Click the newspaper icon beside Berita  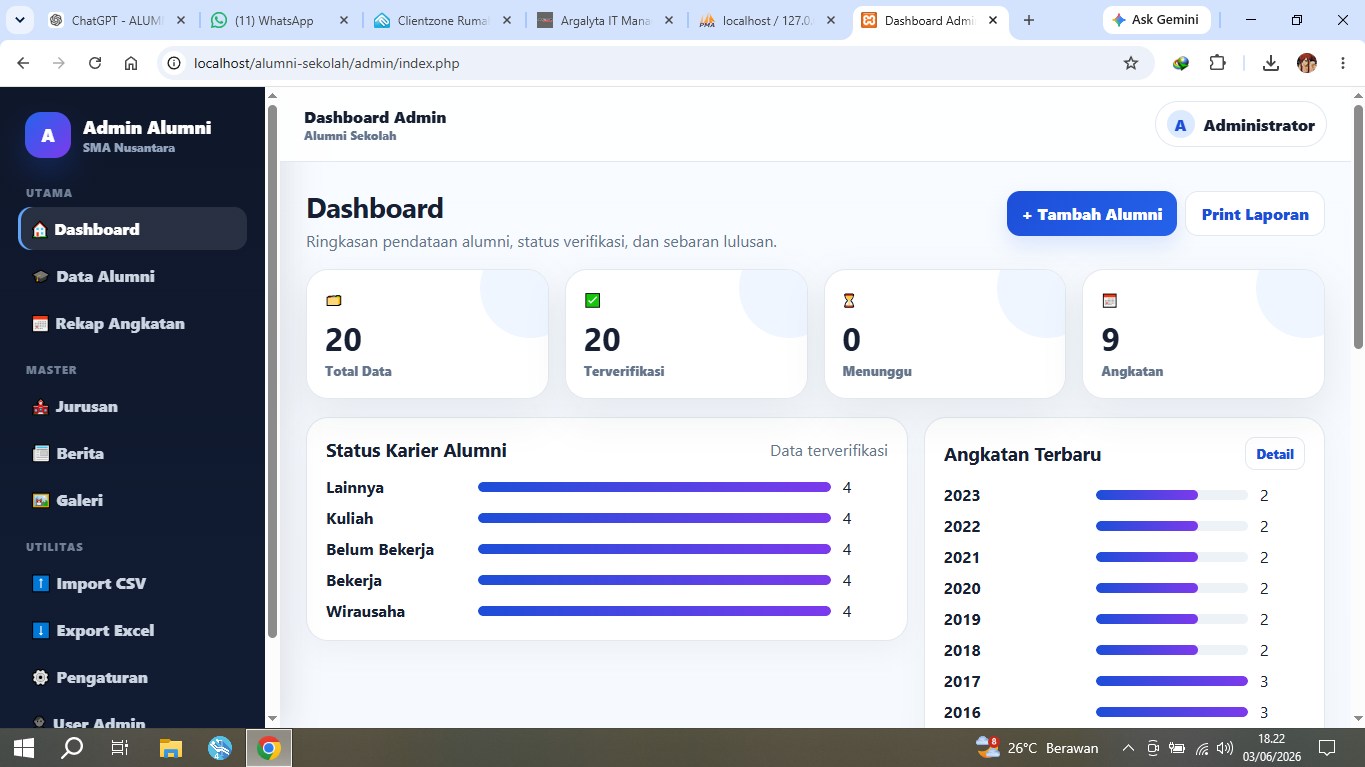point(40,454)
